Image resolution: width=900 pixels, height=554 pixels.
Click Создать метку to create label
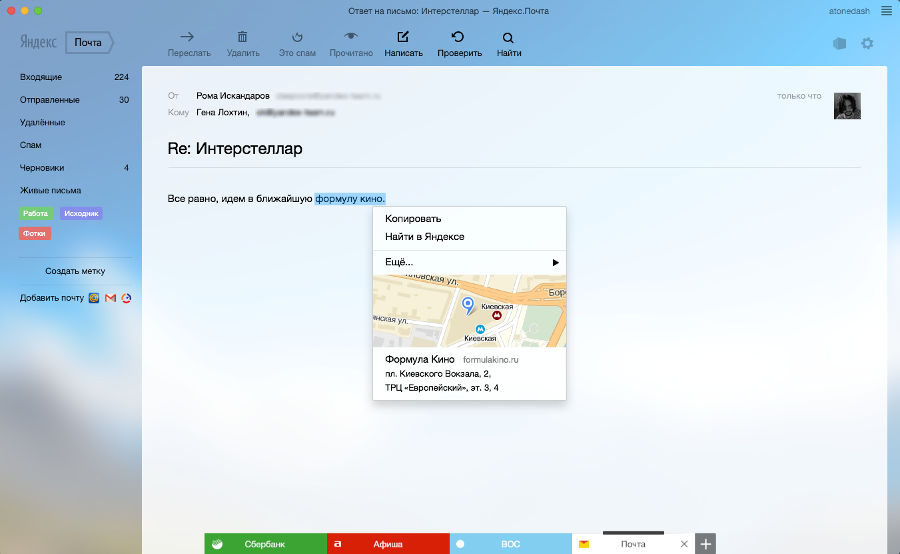pos(75,271)
